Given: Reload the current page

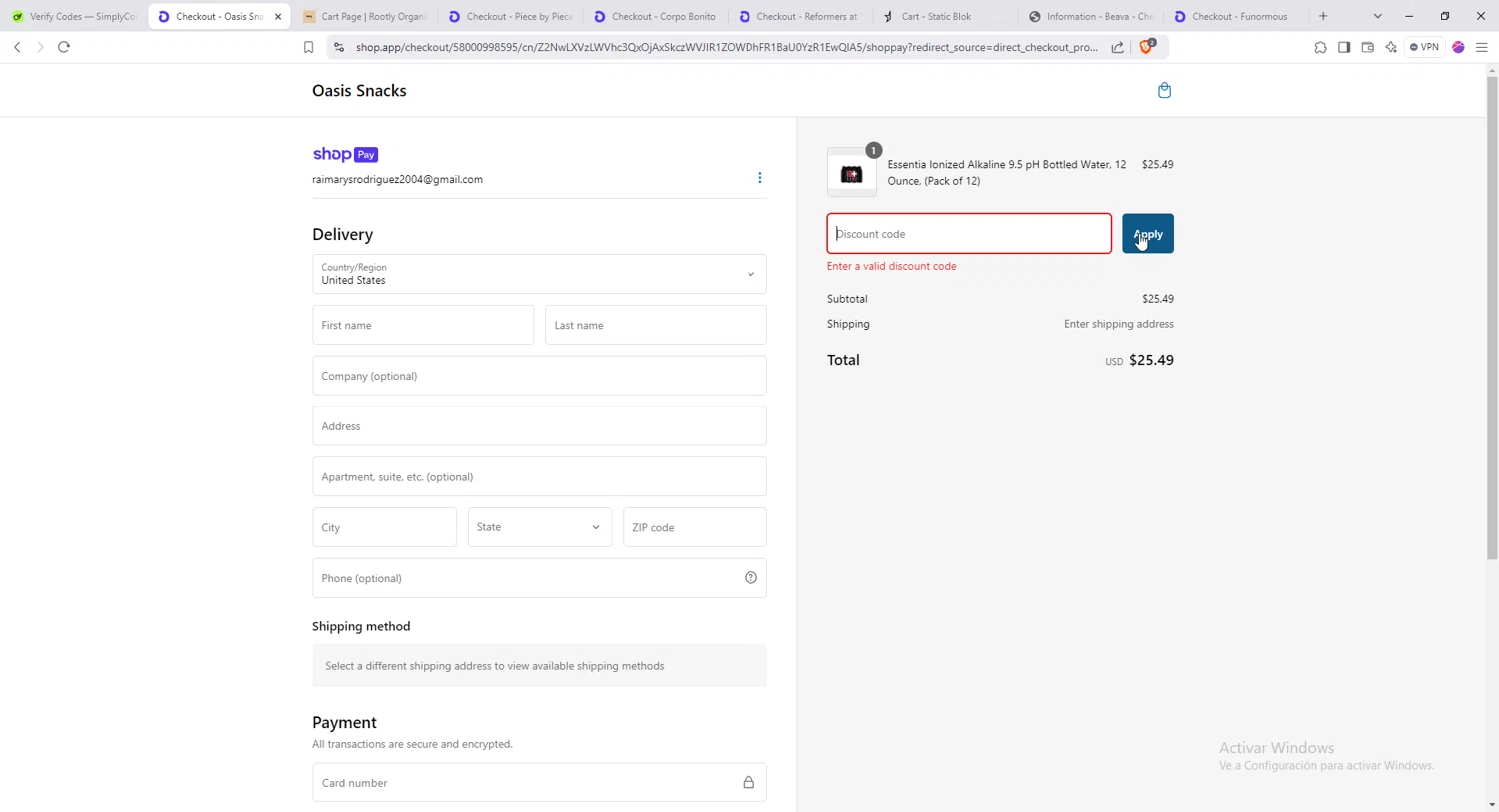Looking at the screenshot, I should pyautogui.click(x=64, y=47).
